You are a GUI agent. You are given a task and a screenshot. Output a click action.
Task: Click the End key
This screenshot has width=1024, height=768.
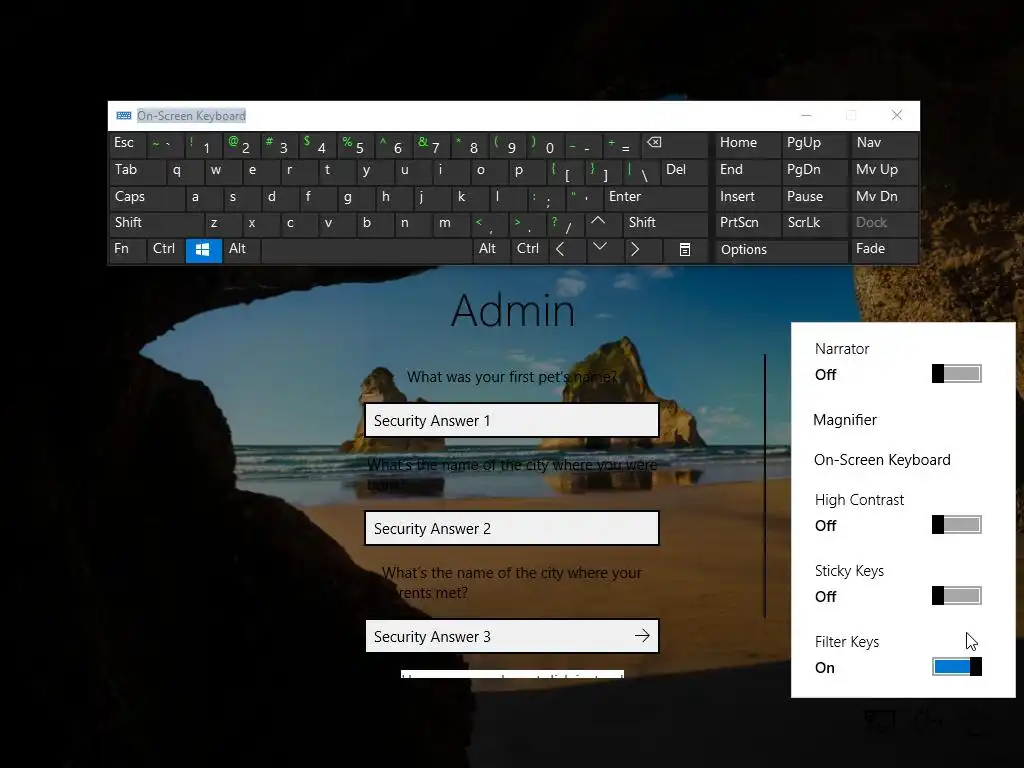coord(748,171)
